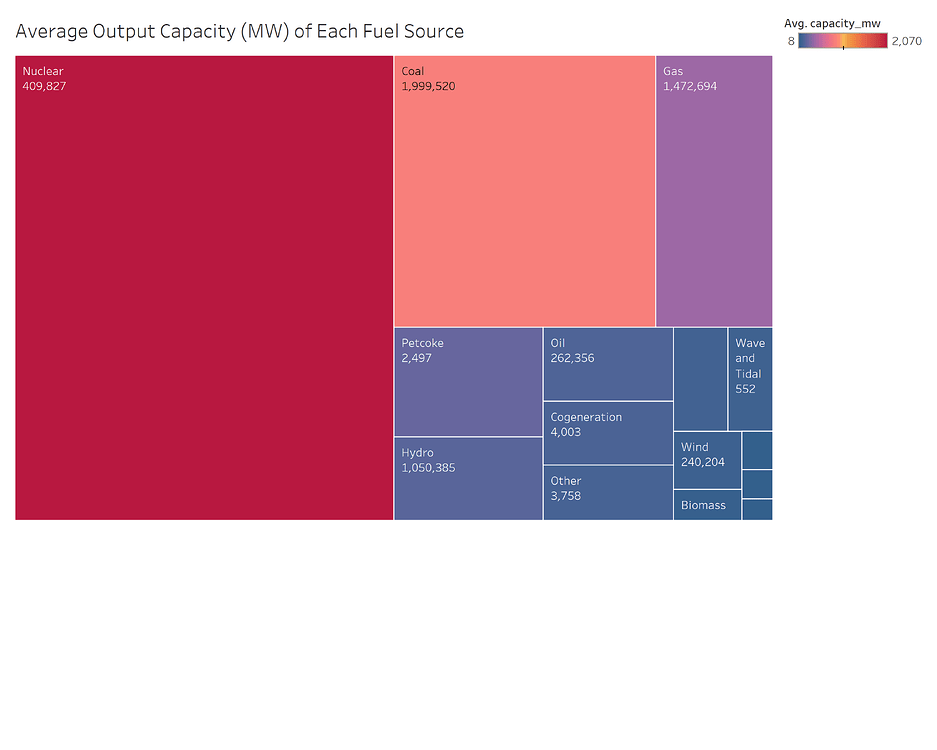Click the Nuclear tile in the treemap

pos(204,288)
